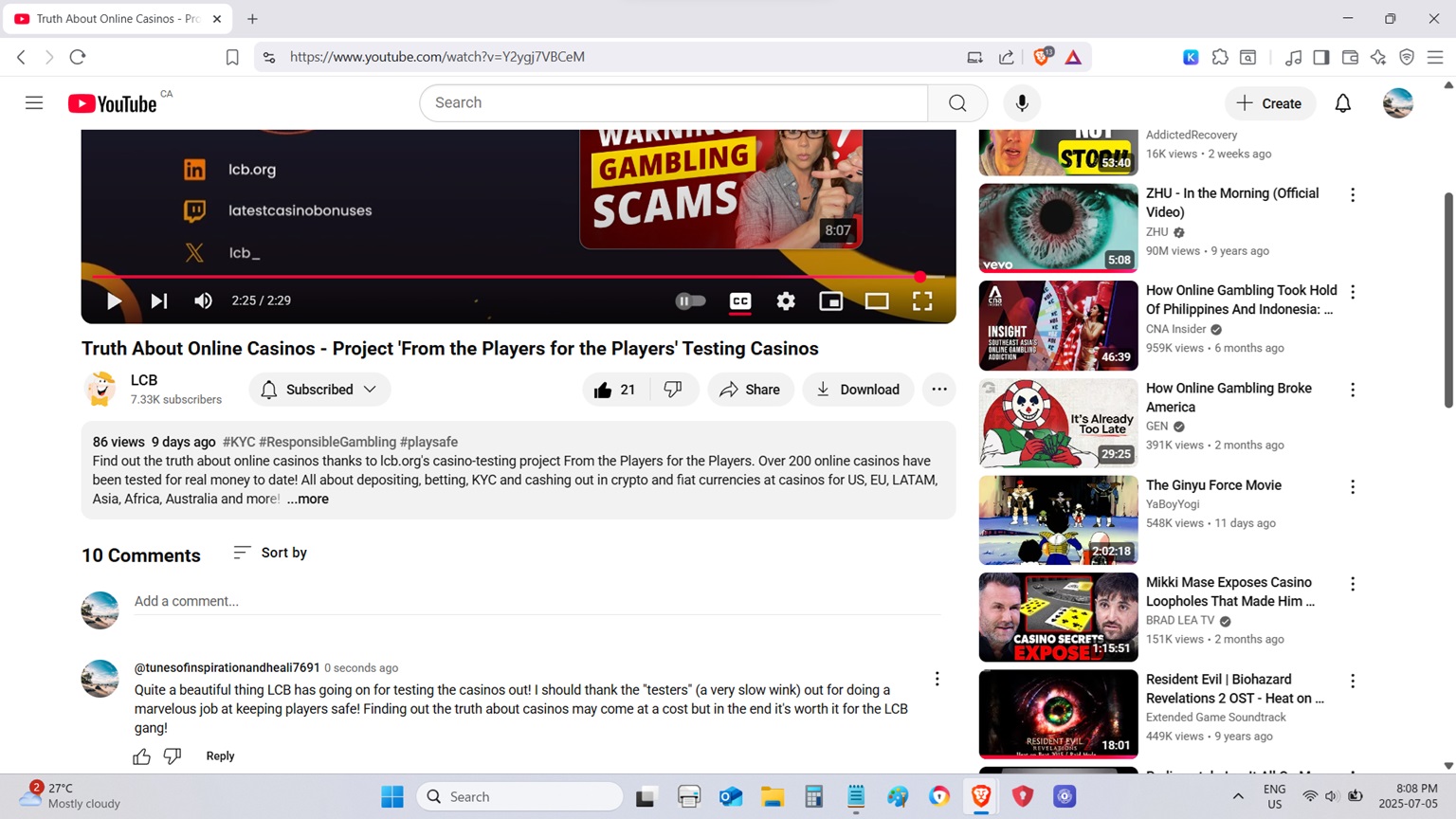Go to YouTube home via the logo
Viewport: 1456px width, 819px height.
pos(112,103)
